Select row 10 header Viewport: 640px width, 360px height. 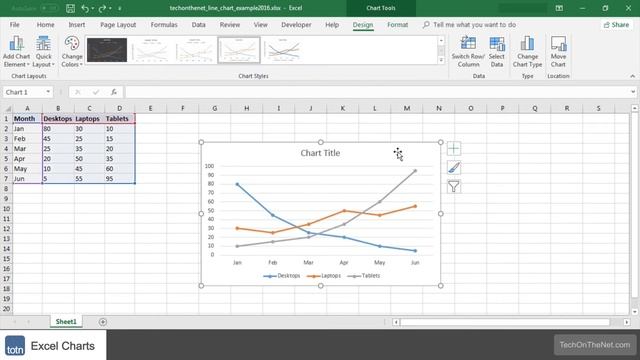(6, 209)
